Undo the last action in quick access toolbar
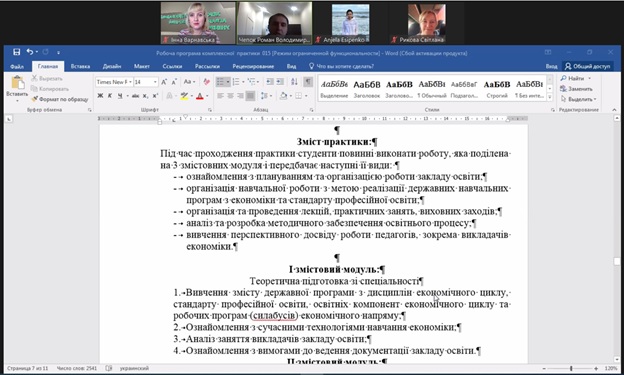Image resolution: width=624 pixels, height=375 pixels. [x=30, y=52]
